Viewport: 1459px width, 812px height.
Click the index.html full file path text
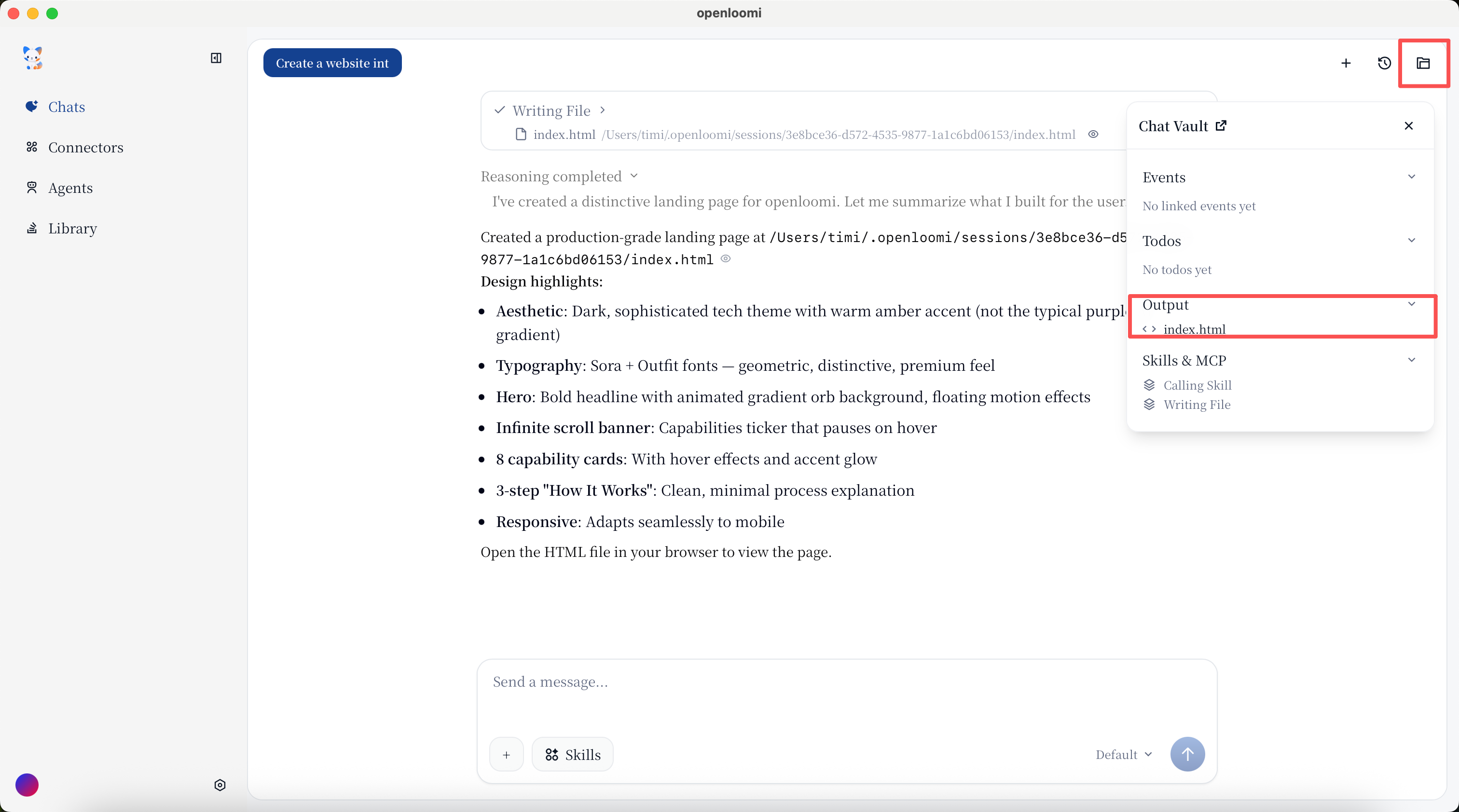[838, 135]
